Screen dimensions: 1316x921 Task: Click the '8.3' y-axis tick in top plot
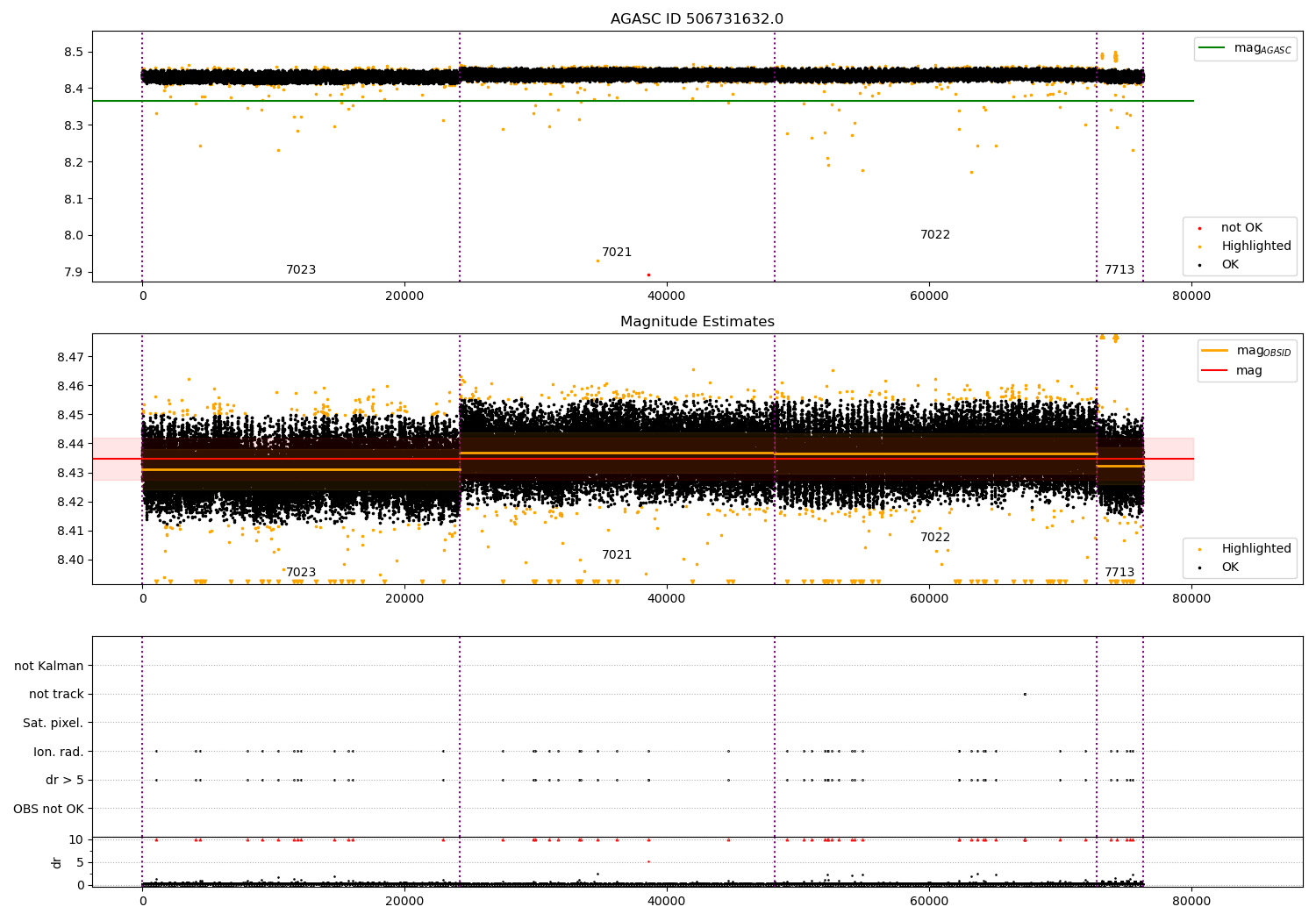(x=74, y=125)
